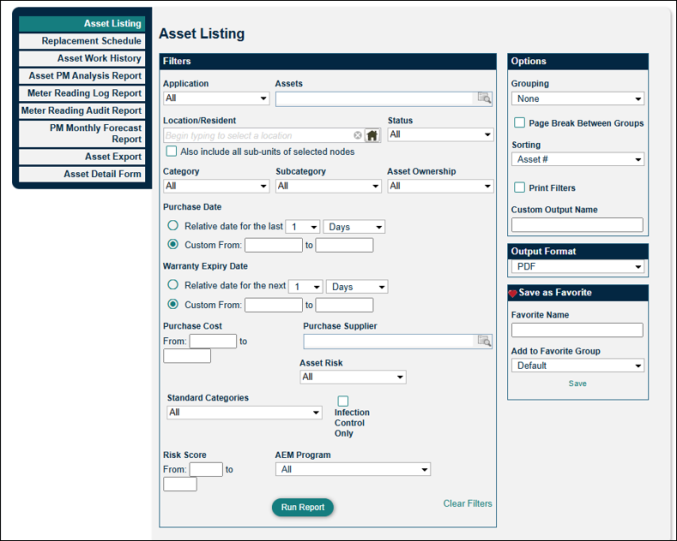This screenshot has height=541, width=677.
Task: Click the Favorite Name field
Action: [578, 330]
